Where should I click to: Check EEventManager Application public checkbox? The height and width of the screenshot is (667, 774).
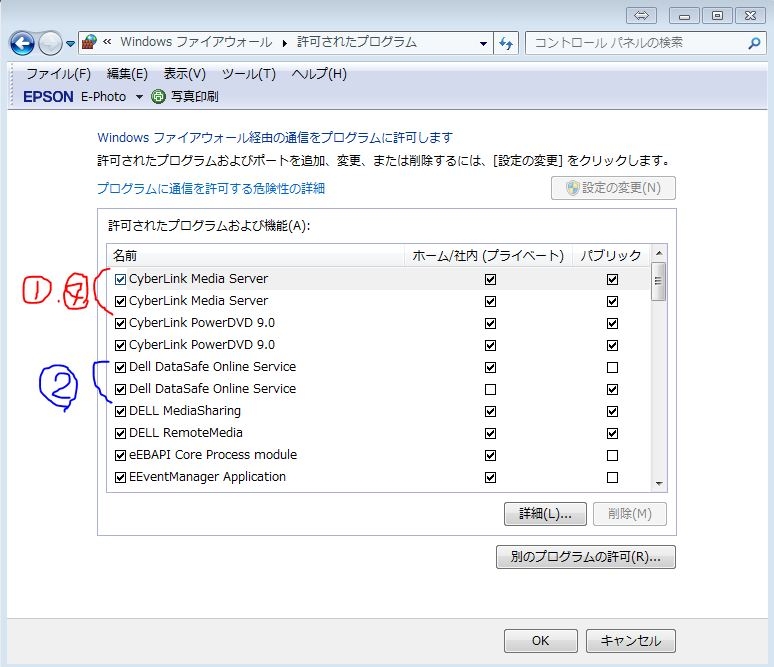coord(612,477)
